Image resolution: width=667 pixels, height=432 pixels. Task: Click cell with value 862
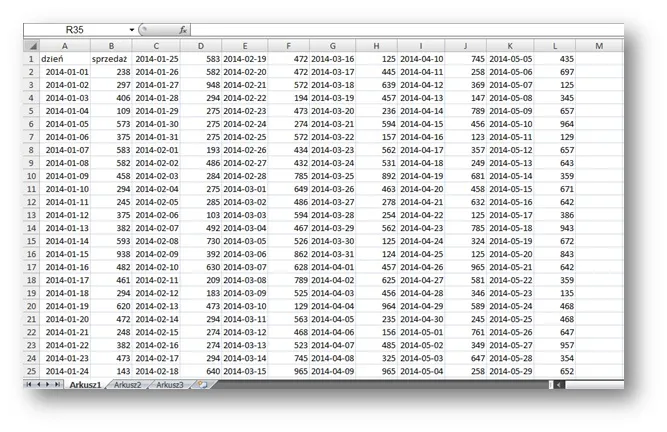(288, 254)
